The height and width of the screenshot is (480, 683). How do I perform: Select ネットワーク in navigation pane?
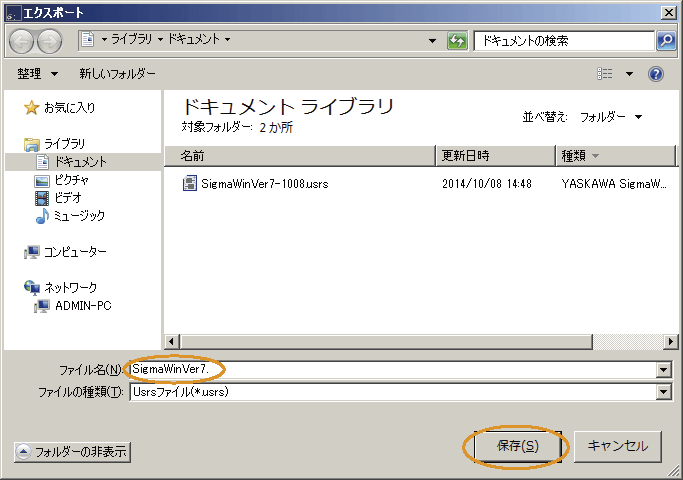61,287
